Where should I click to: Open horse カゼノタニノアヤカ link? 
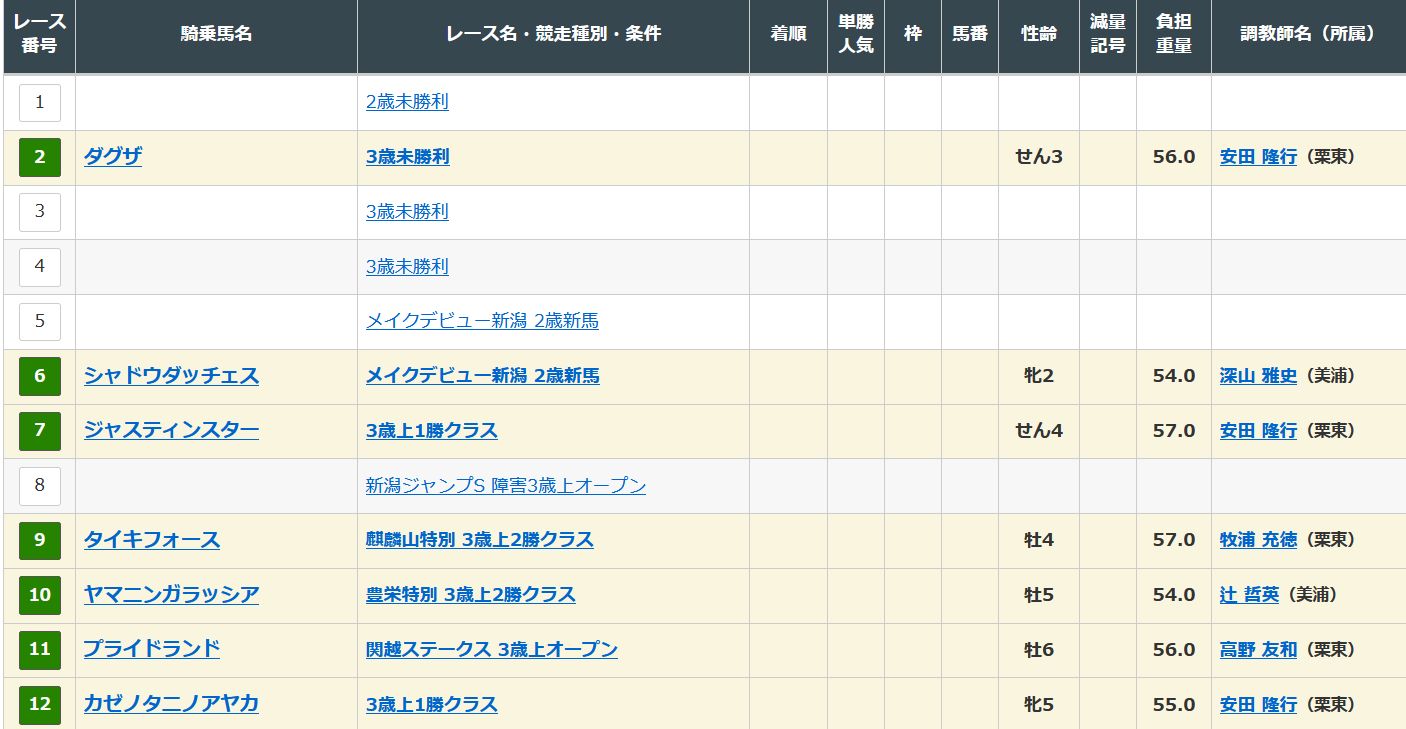pos(171,704)
